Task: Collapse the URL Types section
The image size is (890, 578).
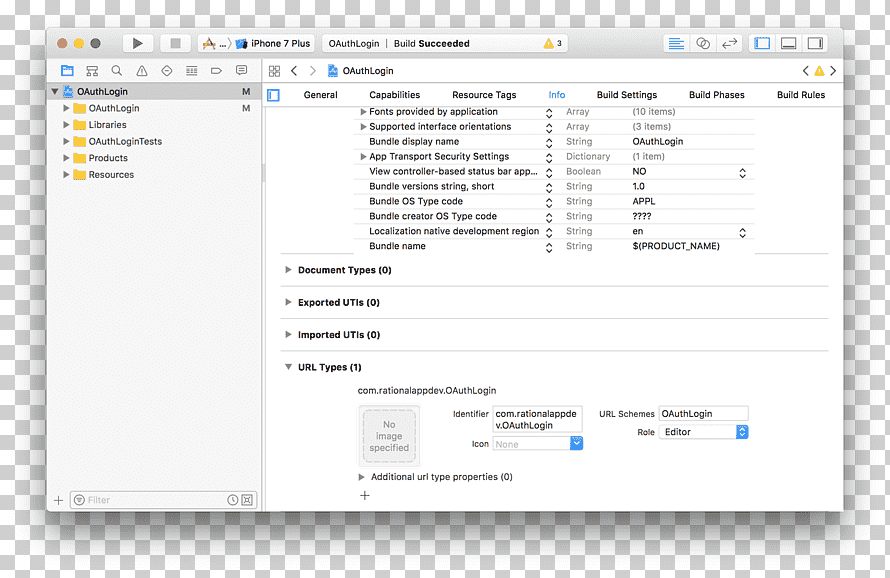Action: coord(288,367)
